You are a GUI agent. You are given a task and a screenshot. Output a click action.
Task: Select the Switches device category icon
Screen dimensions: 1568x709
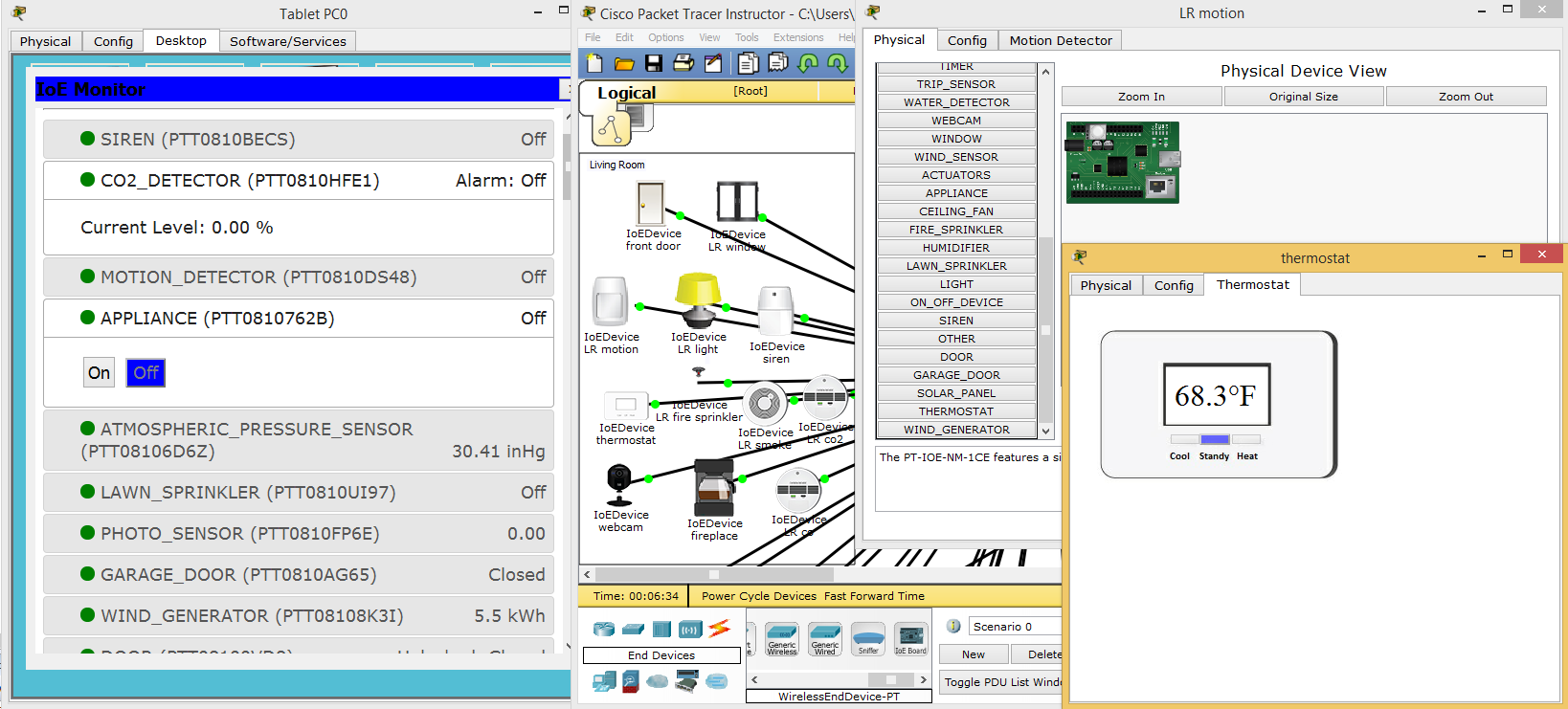click(633, 629)
